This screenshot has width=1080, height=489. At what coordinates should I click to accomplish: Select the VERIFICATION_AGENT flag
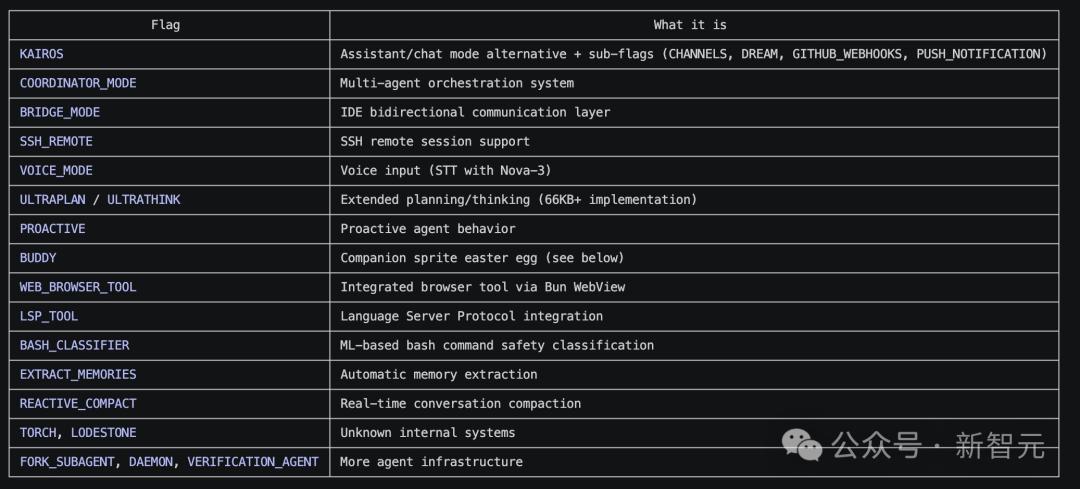253,461
